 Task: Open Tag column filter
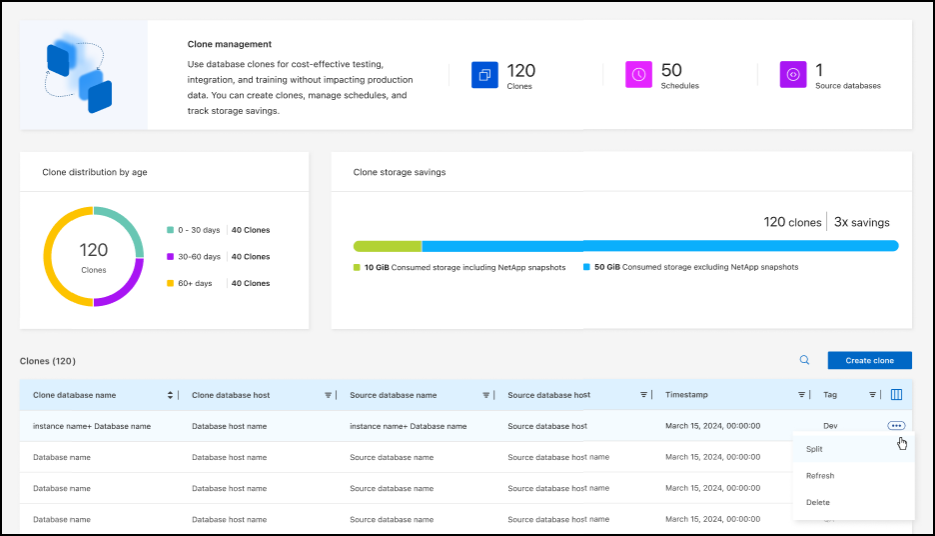tap(872, 395)
